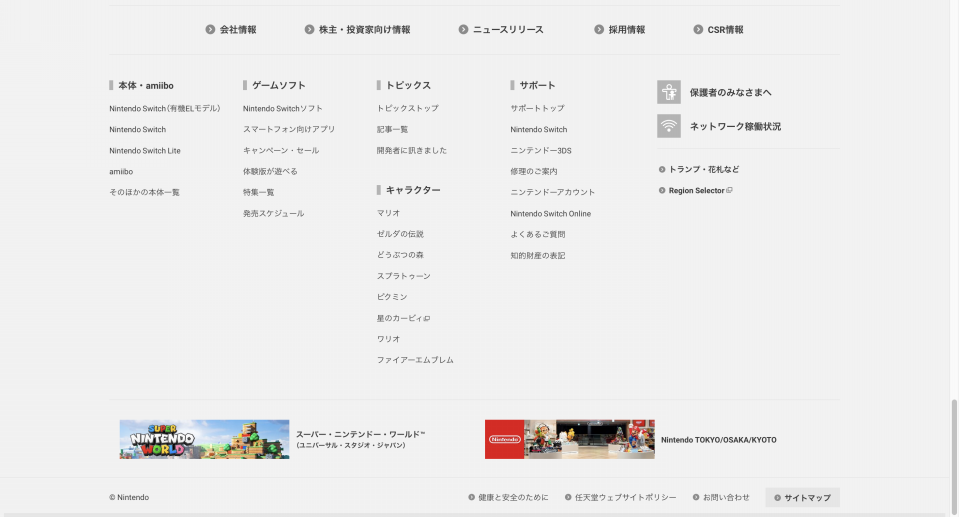Open 知的財産の表記 link

(538, 256)
